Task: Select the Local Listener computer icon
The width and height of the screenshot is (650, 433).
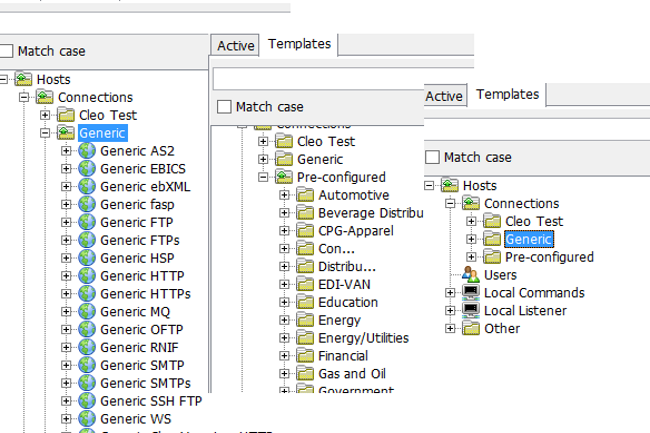Action: (x=471, y=311)
